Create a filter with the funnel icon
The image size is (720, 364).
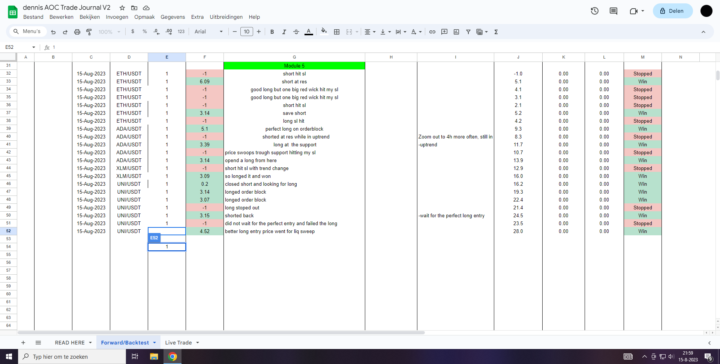pos(468,32)
